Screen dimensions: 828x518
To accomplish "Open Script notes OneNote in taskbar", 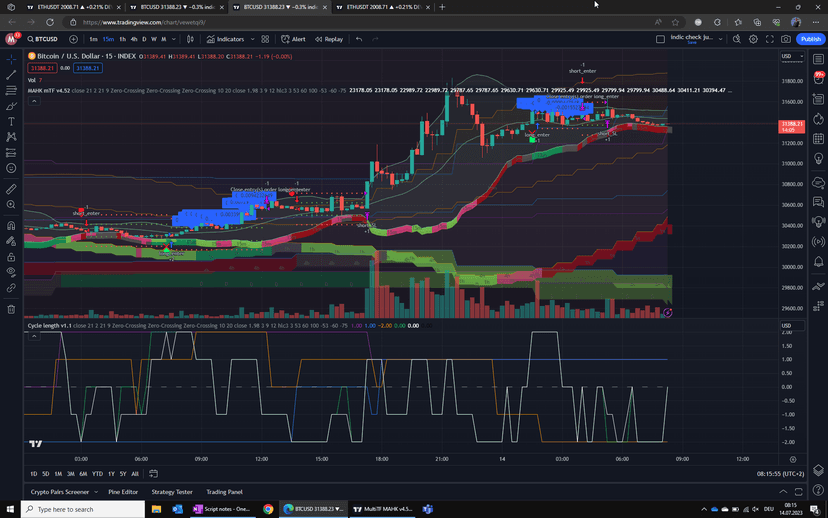I will click(222, 509).
